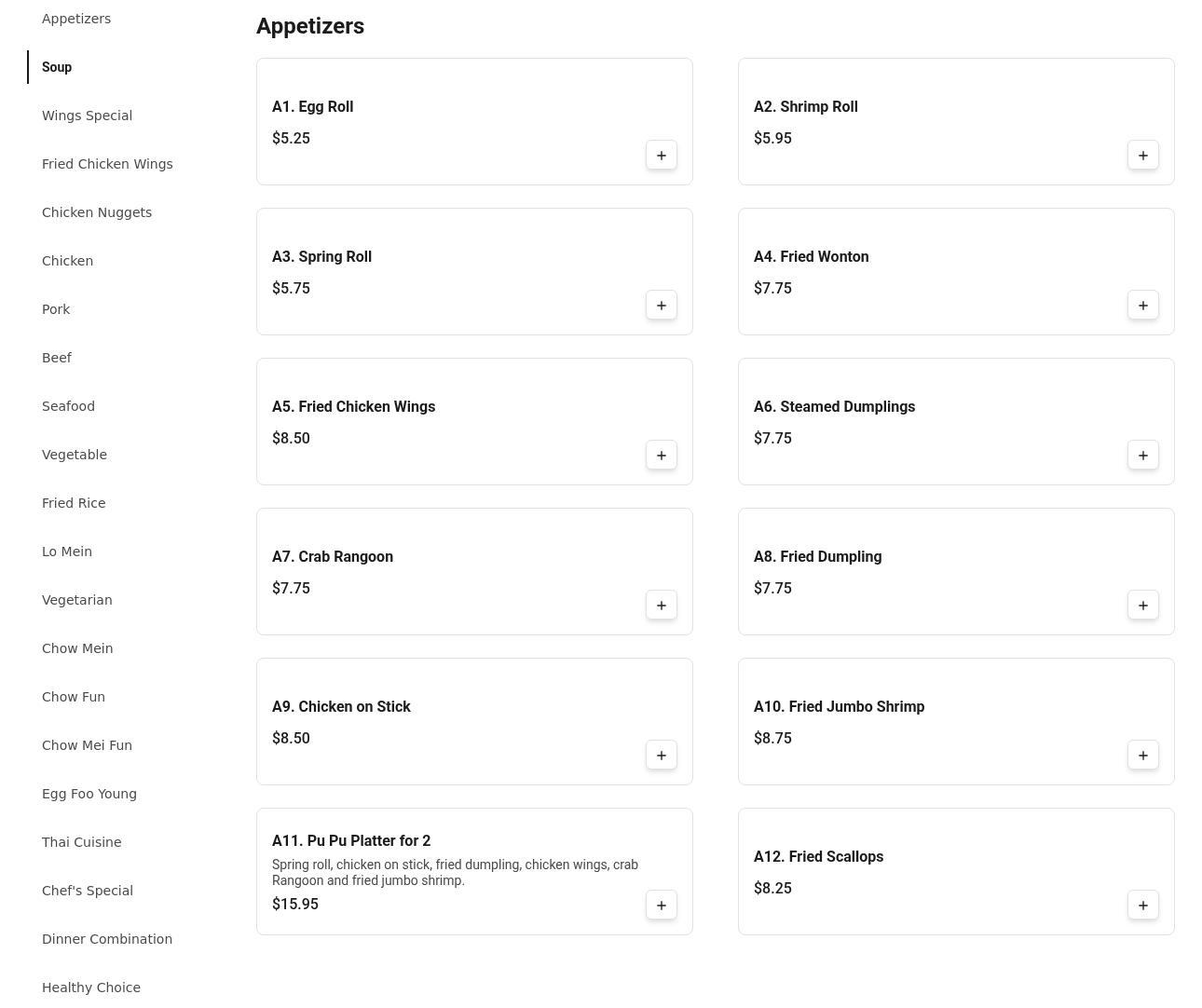Select Seafood in the sidebar
Image resolution: width=1202 pixels, height=1008 pixels.
[x=68, y=406]
